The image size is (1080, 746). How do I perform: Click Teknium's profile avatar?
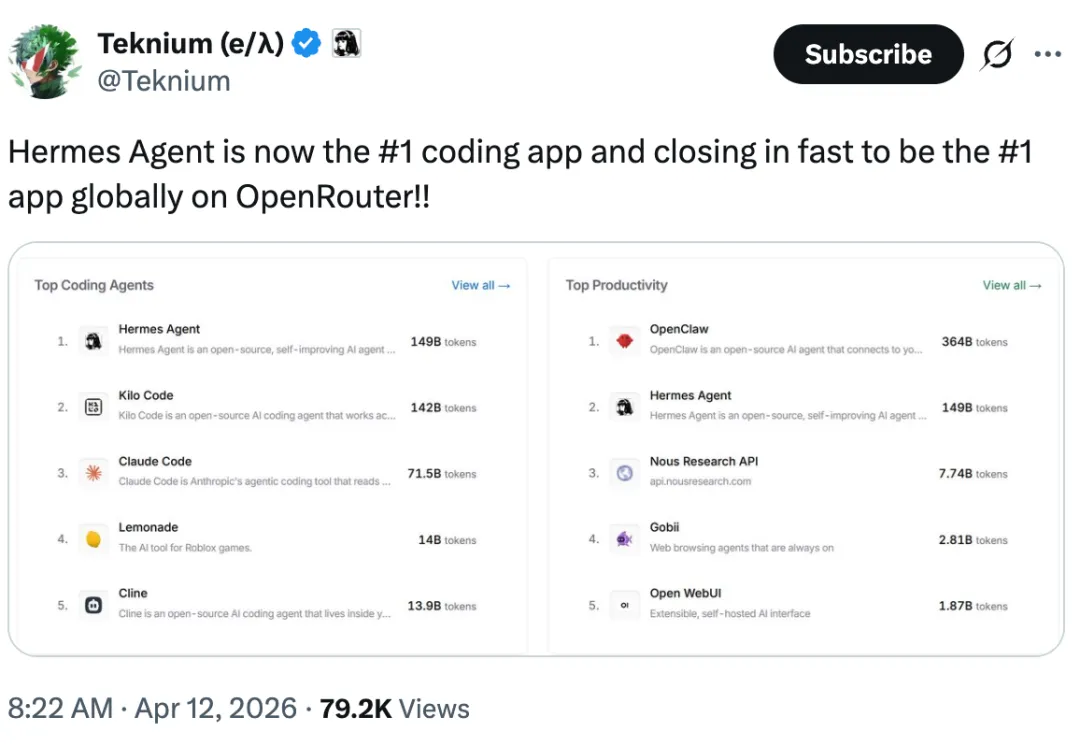pyautogui.click(x=45, y=62)
